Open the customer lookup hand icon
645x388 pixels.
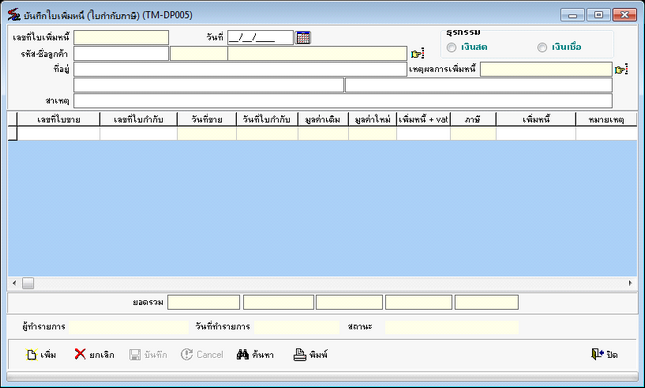point(417,53)
